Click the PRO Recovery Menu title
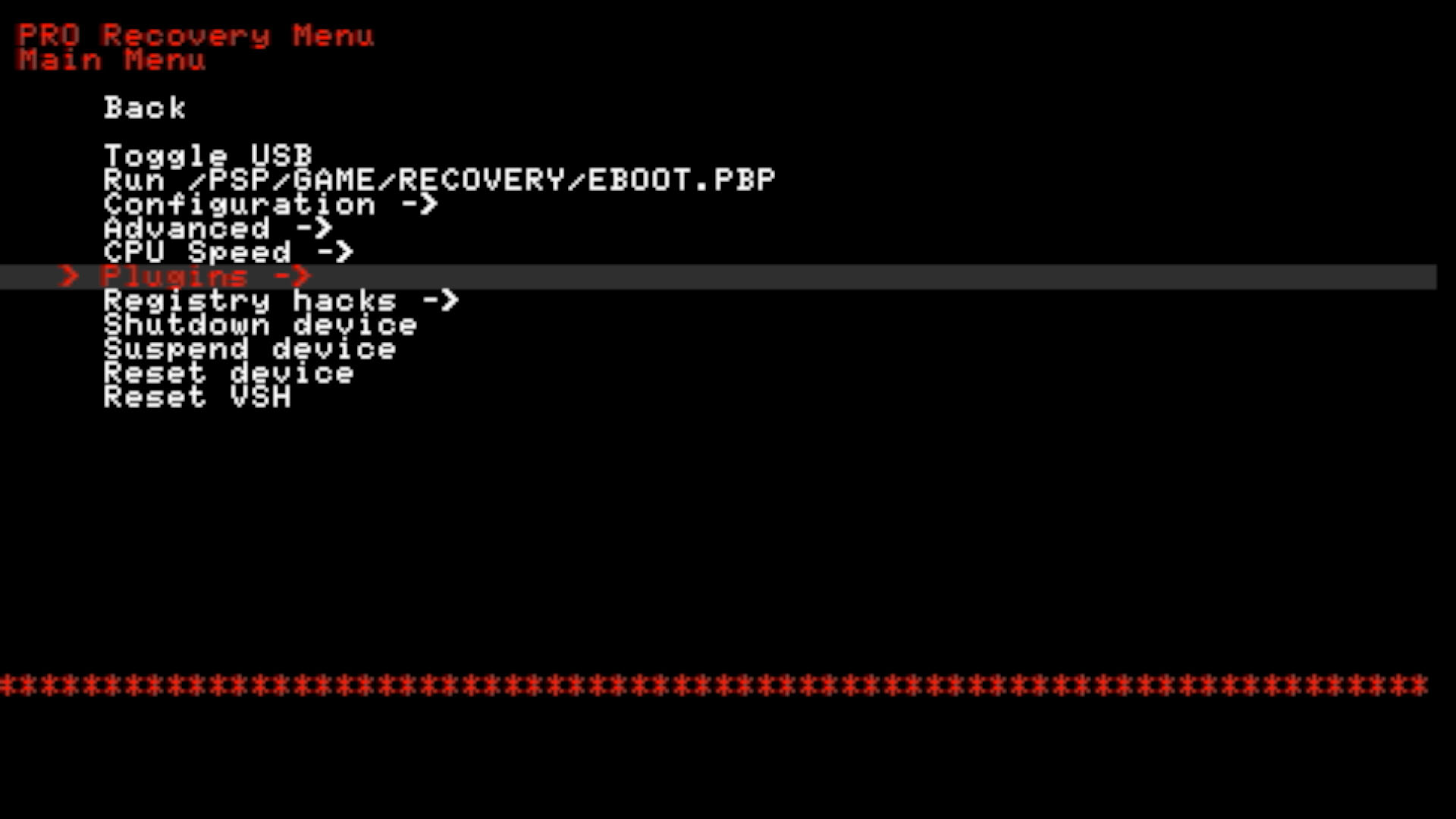This screenshot has height=819, width=1456. tap(196, 36)
